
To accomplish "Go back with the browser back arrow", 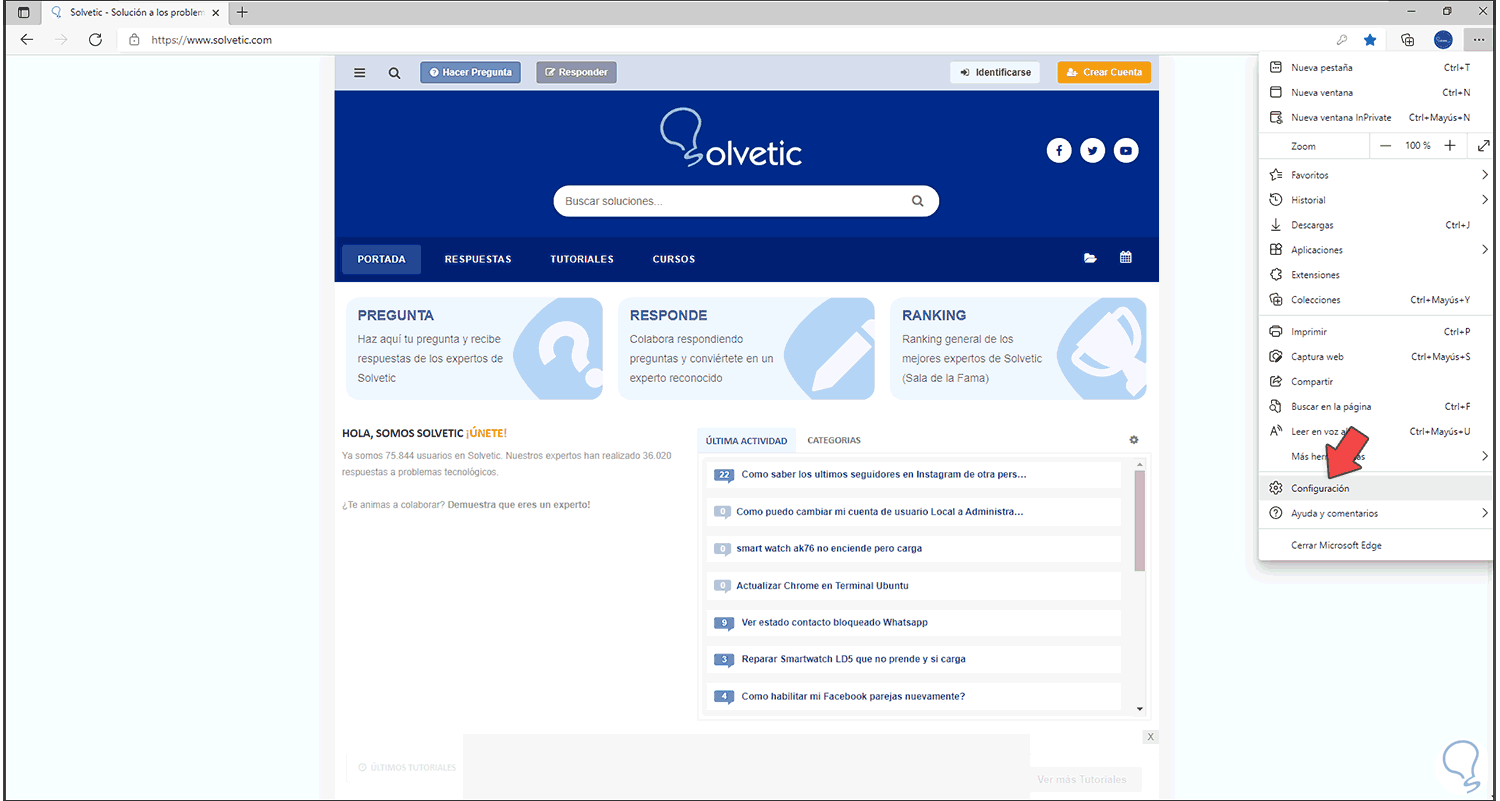I will (x=27, y=40).
